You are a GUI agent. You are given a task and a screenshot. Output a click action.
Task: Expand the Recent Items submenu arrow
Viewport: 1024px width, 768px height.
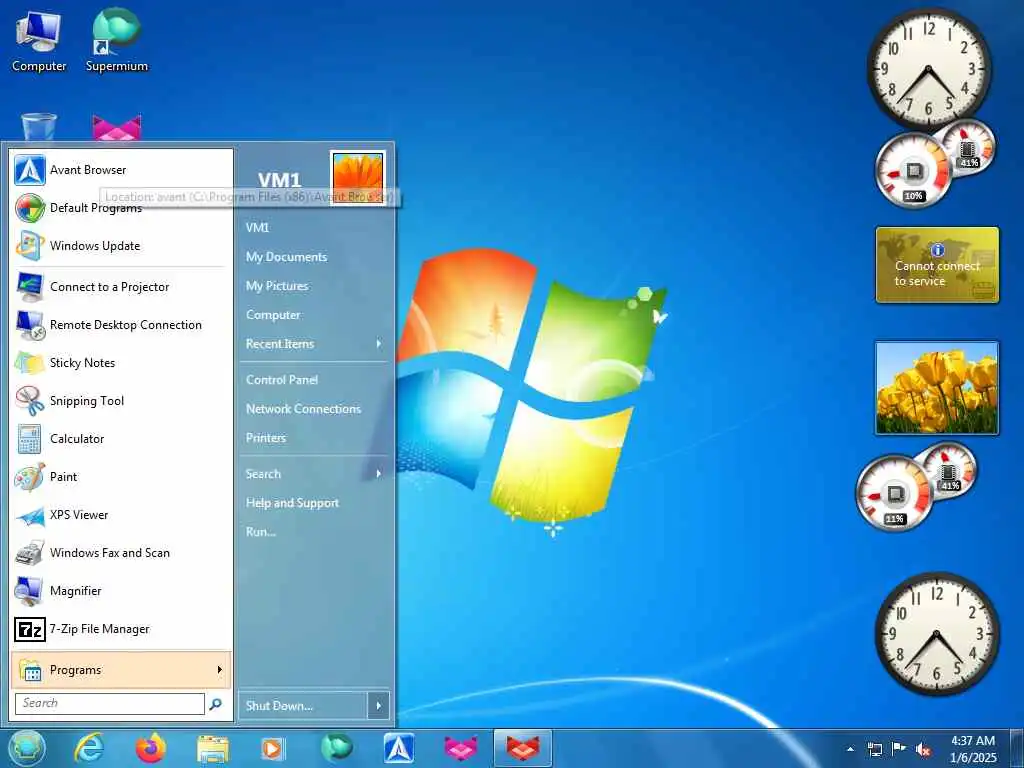[x=379, y=344]
